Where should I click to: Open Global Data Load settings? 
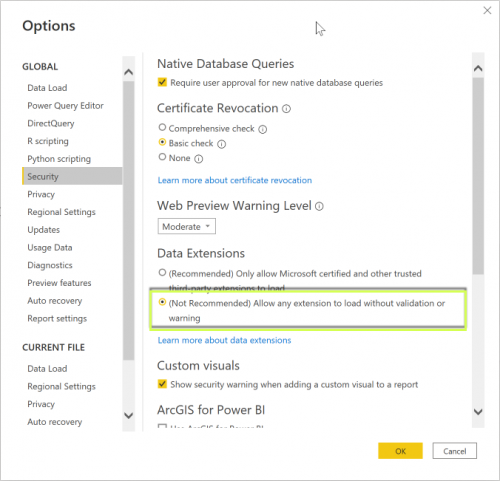coord(47,88)
